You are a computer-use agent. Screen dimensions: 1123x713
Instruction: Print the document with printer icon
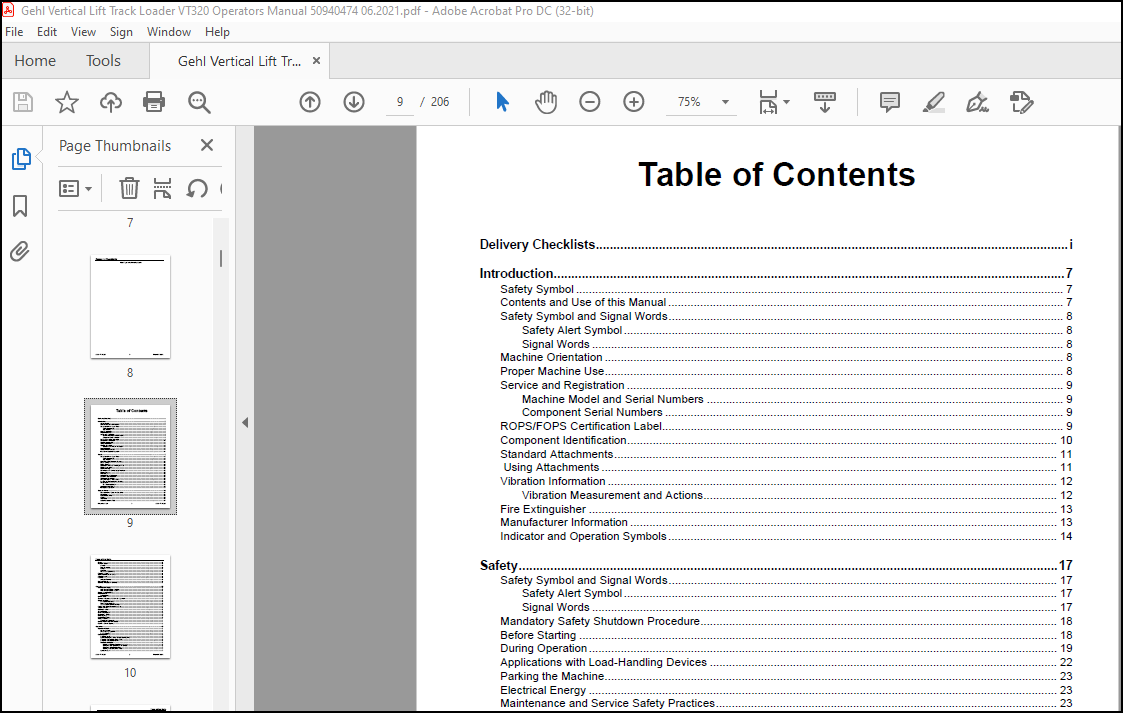tap(154, 102)
